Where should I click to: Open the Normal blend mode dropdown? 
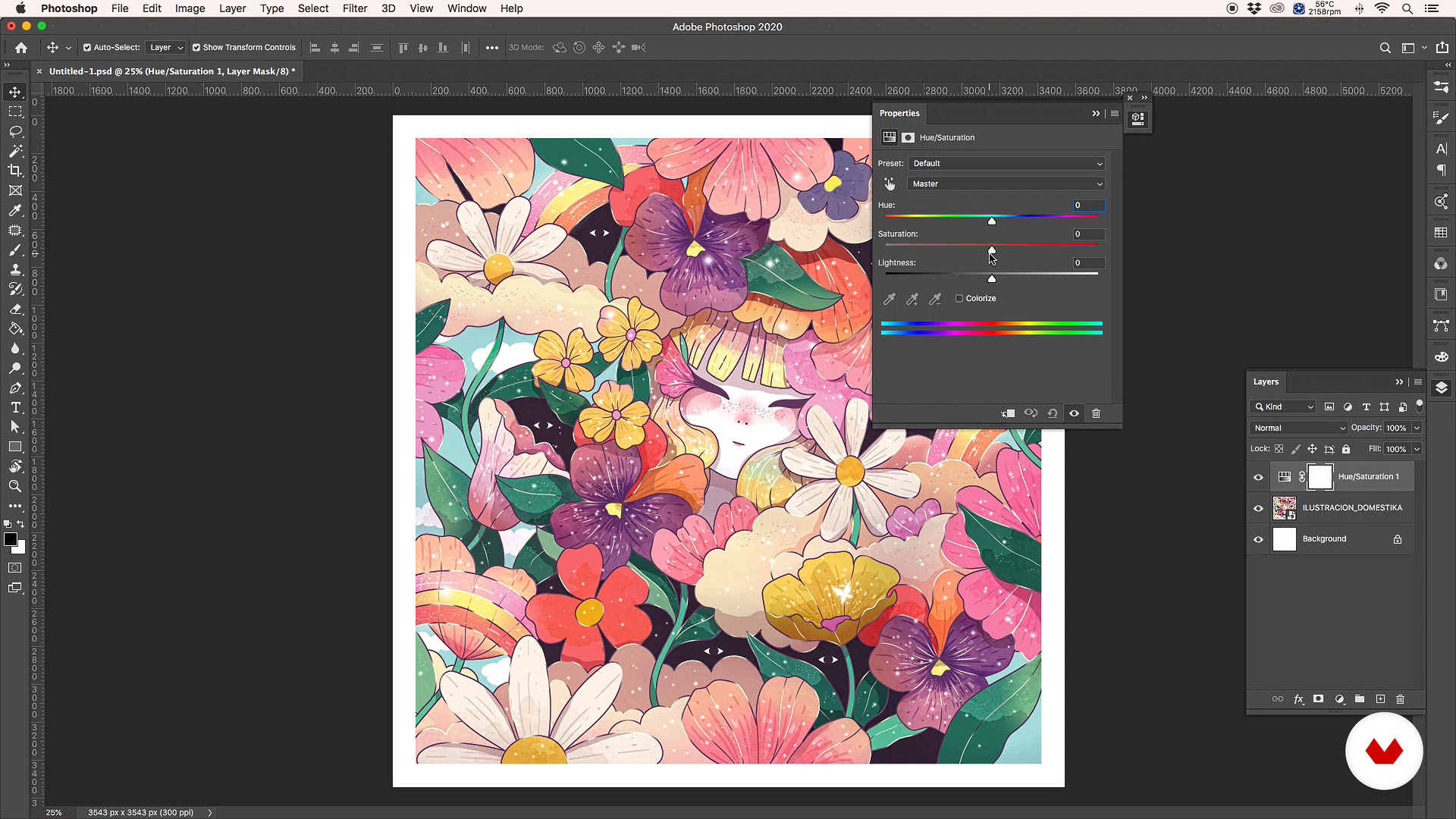(1298, 428)
